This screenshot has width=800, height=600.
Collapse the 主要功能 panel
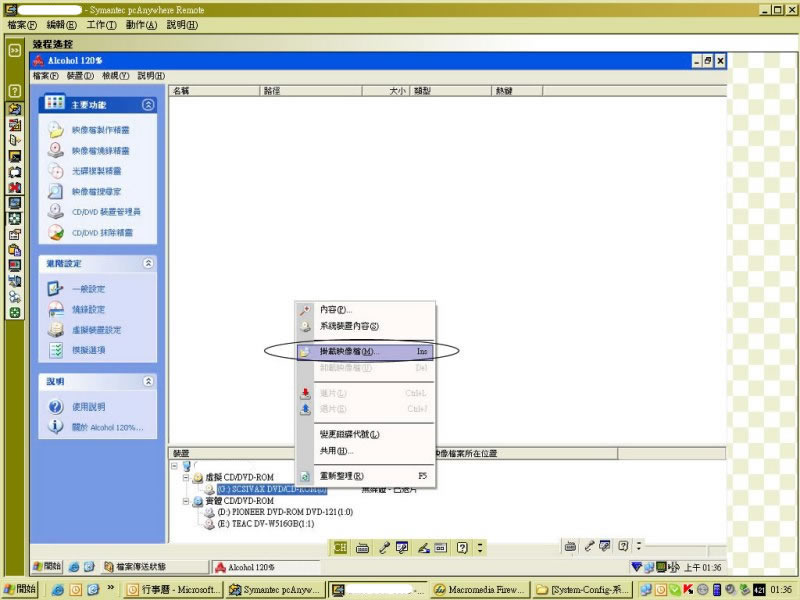click(x=148, y=104)
